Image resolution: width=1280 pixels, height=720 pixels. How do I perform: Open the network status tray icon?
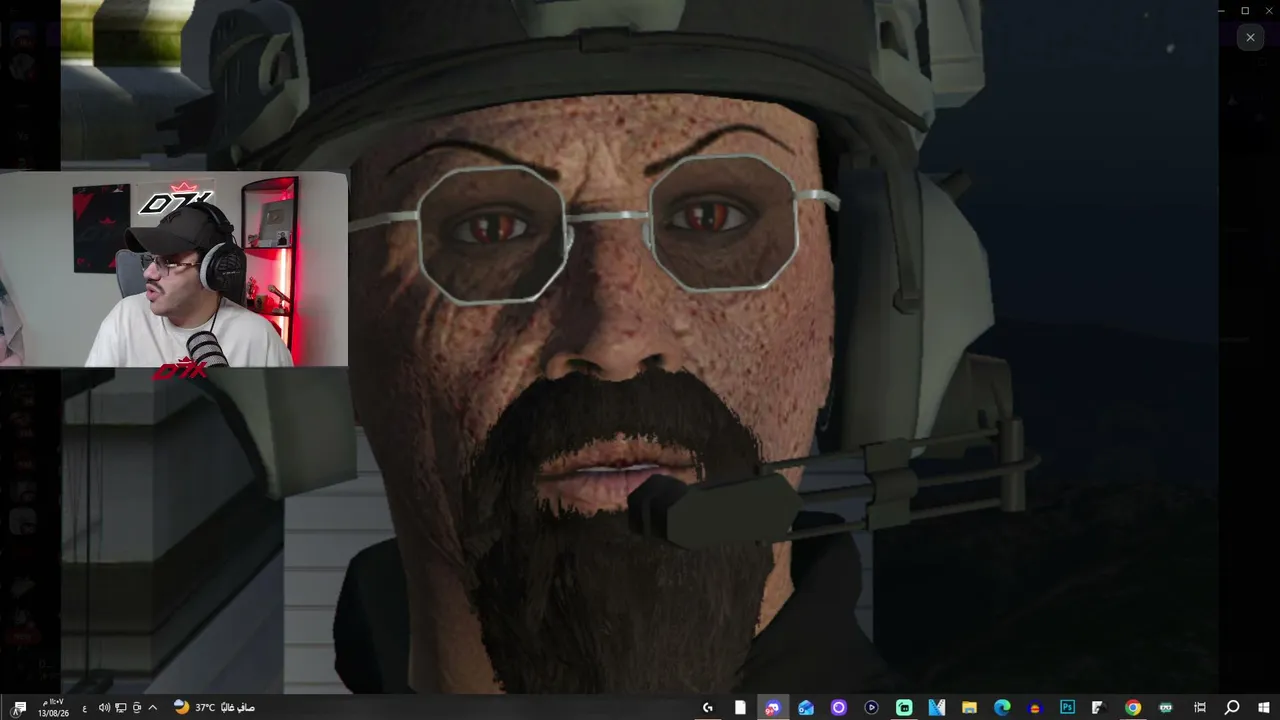120,708
